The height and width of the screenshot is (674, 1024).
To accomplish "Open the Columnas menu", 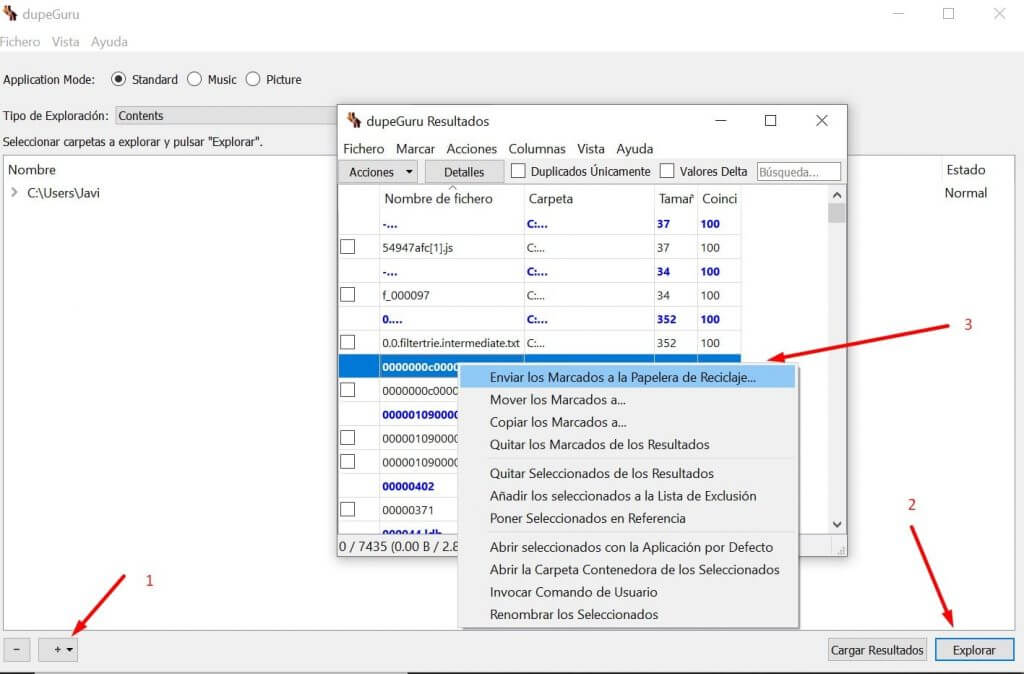I will [537, 149].
